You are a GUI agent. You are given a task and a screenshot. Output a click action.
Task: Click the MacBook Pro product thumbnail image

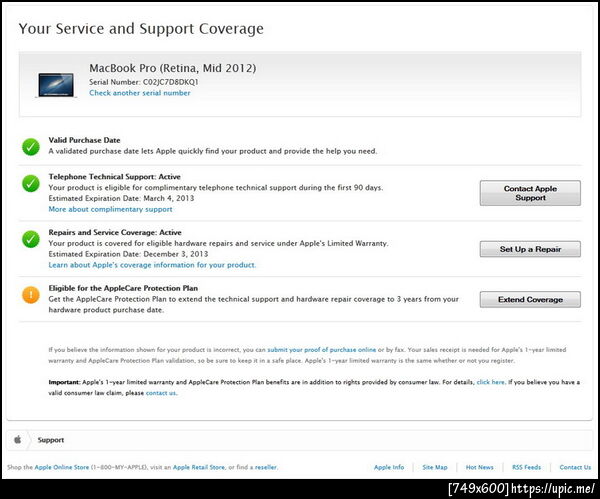coord(56,85)
